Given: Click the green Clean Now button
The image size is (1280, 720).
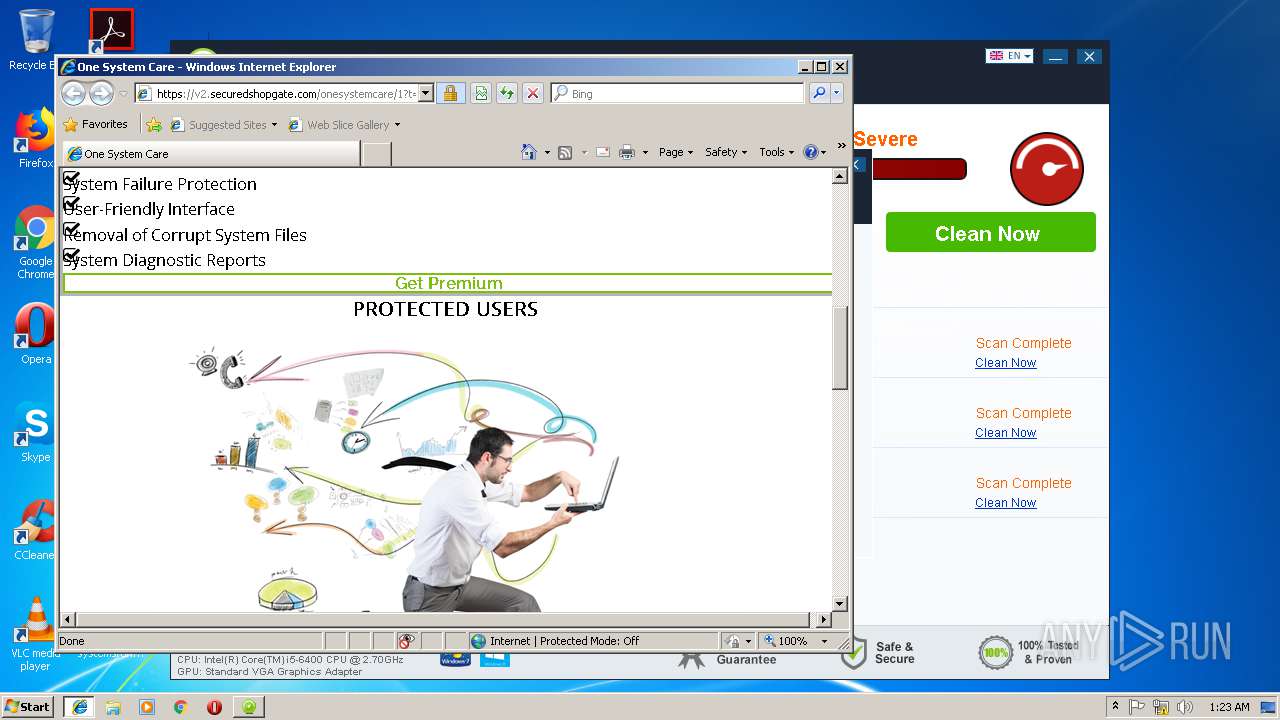Looking at the screenshot, I should tap(990, 233).
